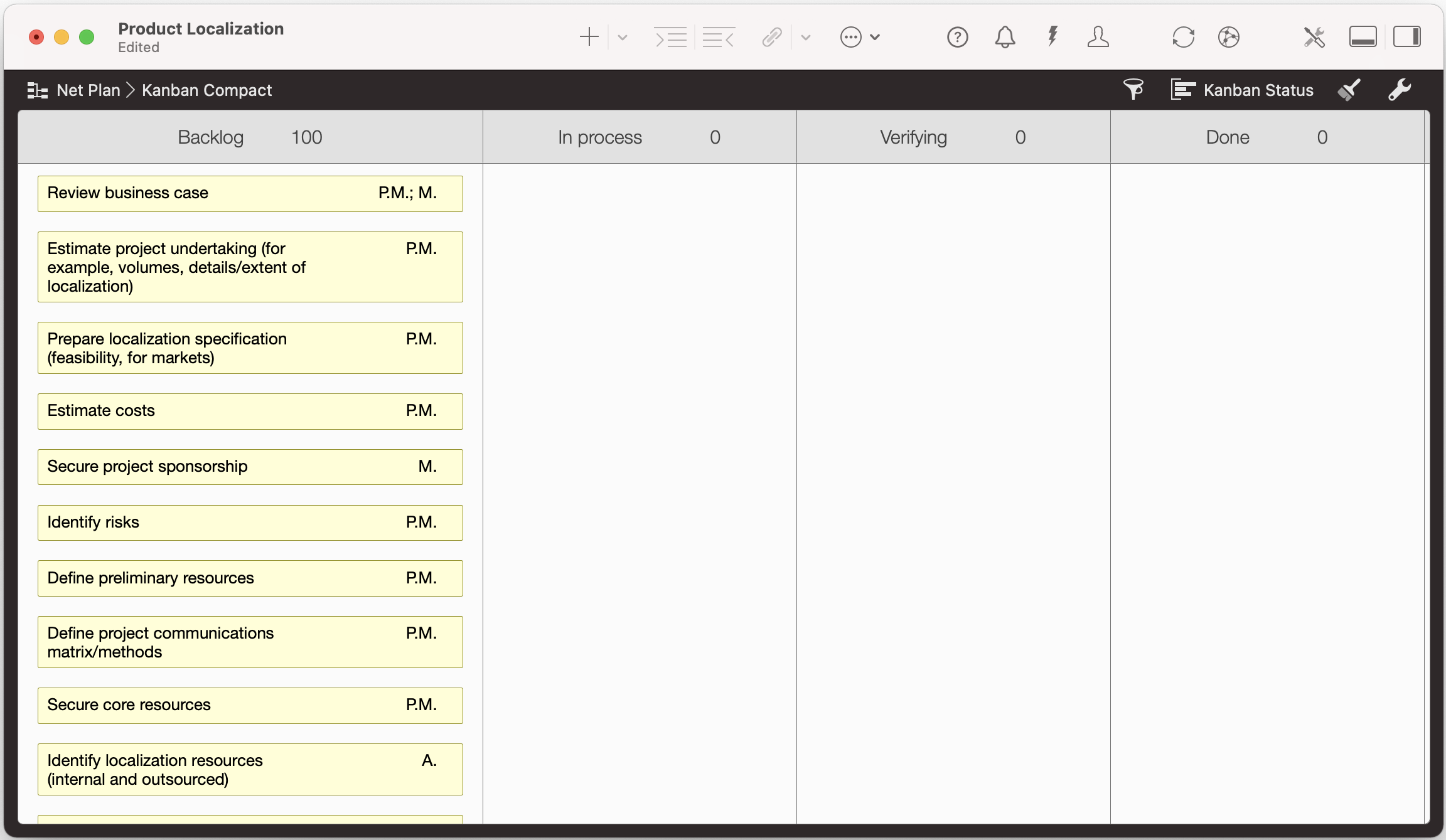Expand the chevron next to the plus button
Viewport: 1446px width, 840px height.
click(x=622, y=37)
